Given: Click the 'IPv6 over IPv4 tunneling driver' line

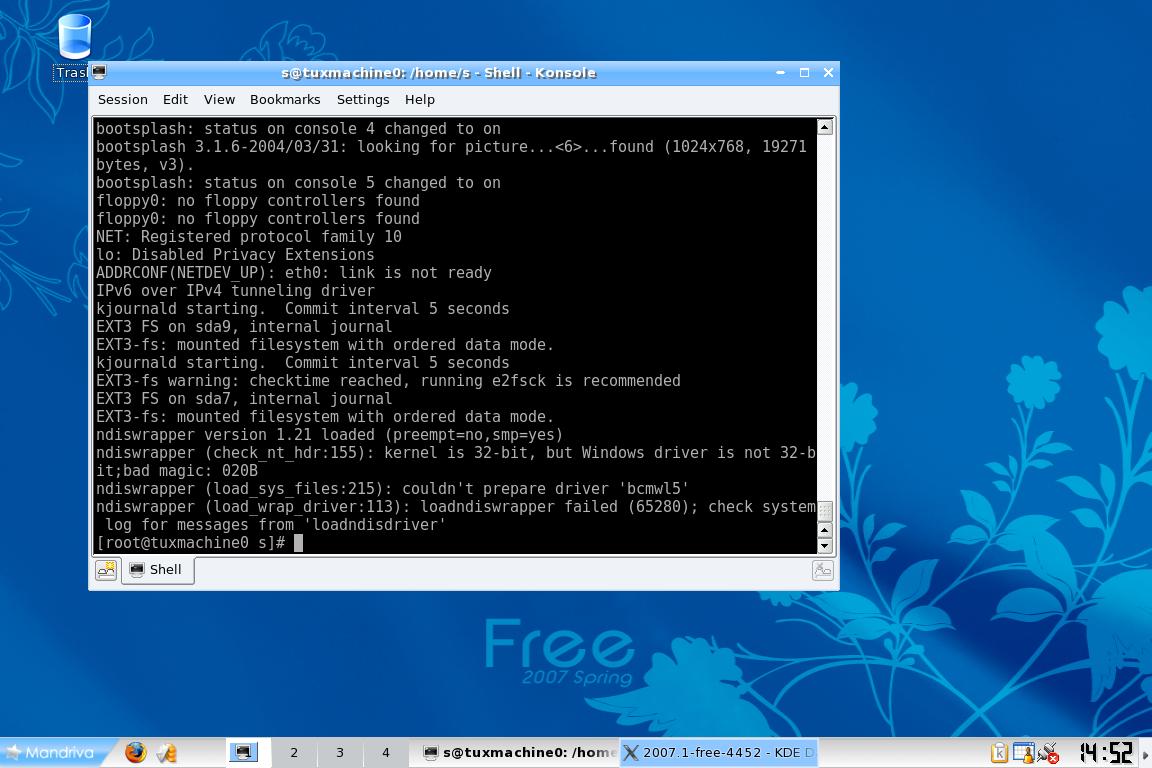Looking at the screenshot, I should [x=235, y=290].
